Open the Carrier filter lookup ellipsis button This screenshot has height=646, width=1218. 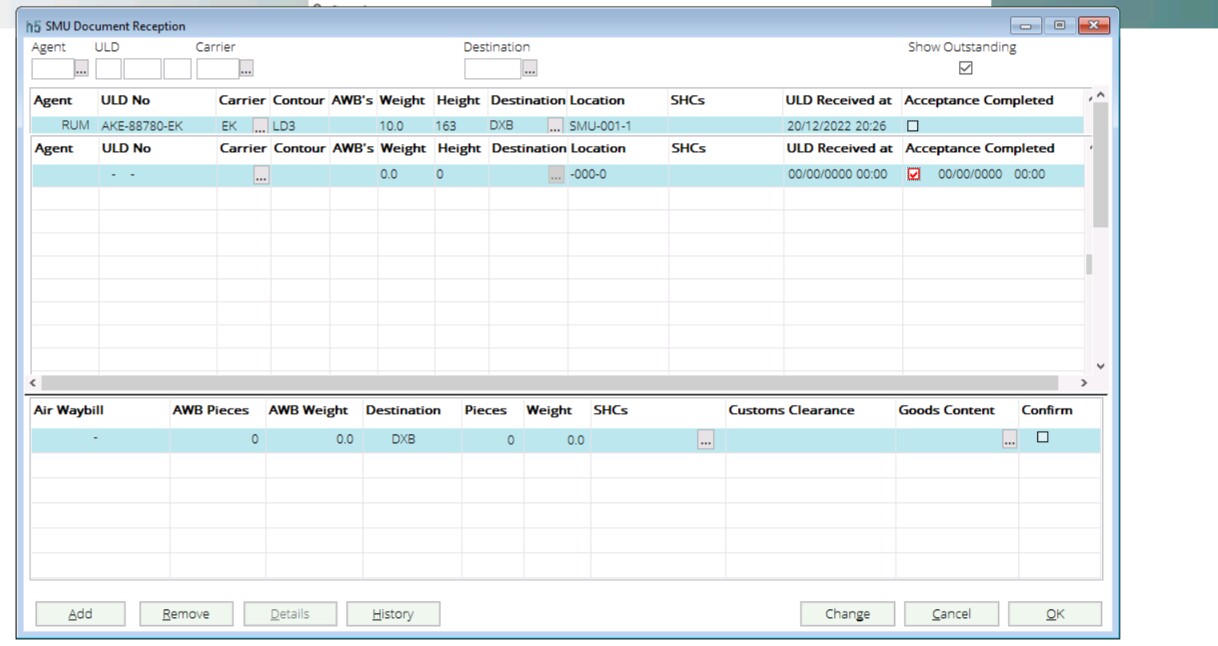click(246, 69)
